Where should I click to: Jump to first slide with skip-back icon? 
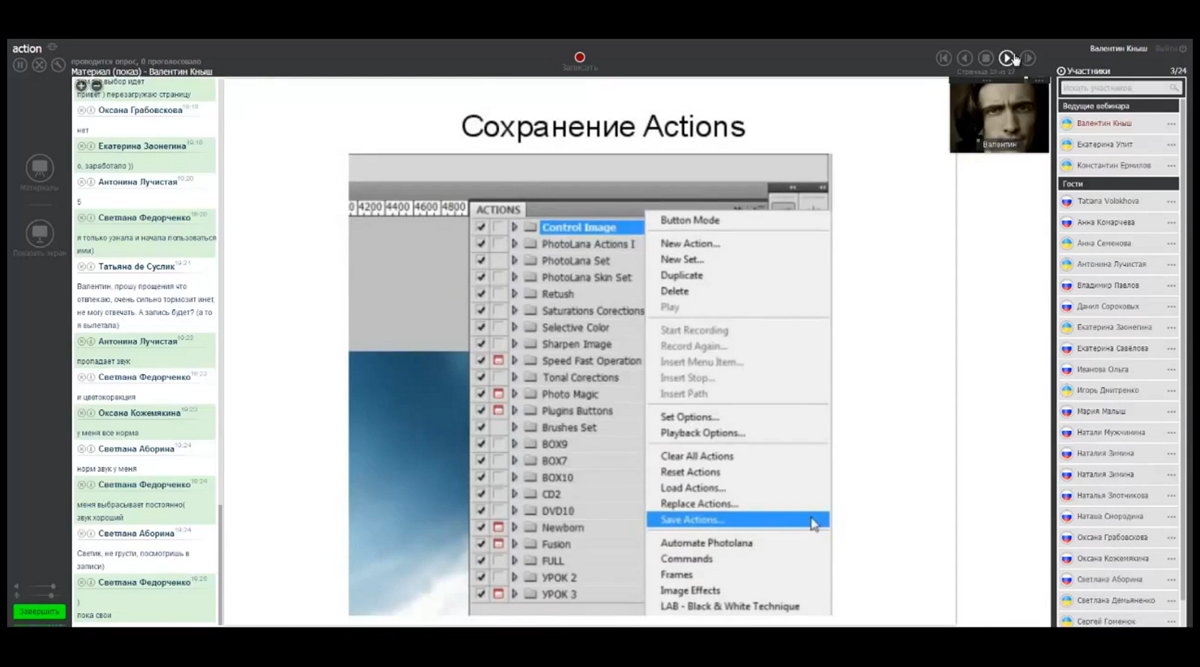tap(943, 58)
